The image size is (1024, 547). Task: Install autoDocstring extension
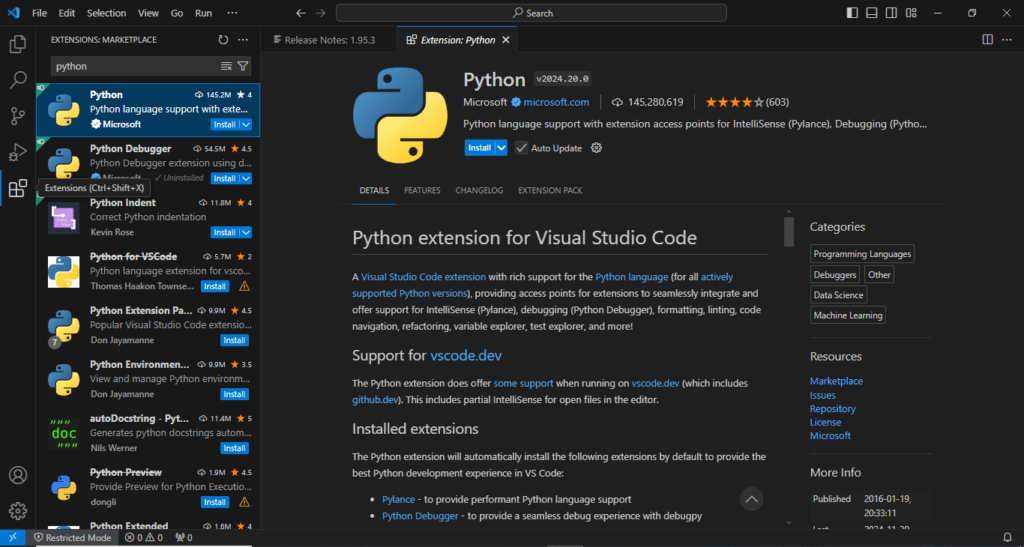(234, 448)
